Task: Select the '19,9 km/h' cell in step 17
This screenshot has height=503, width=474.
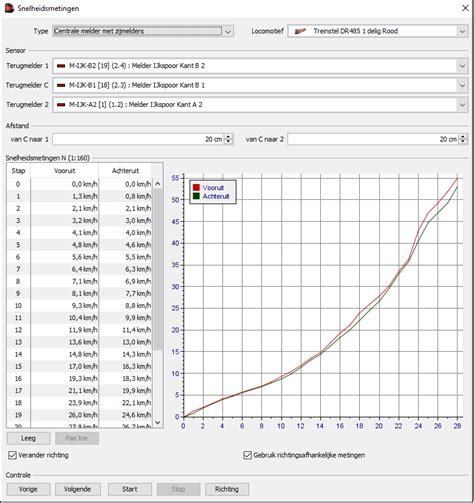Action: click(x=125, y=391)
